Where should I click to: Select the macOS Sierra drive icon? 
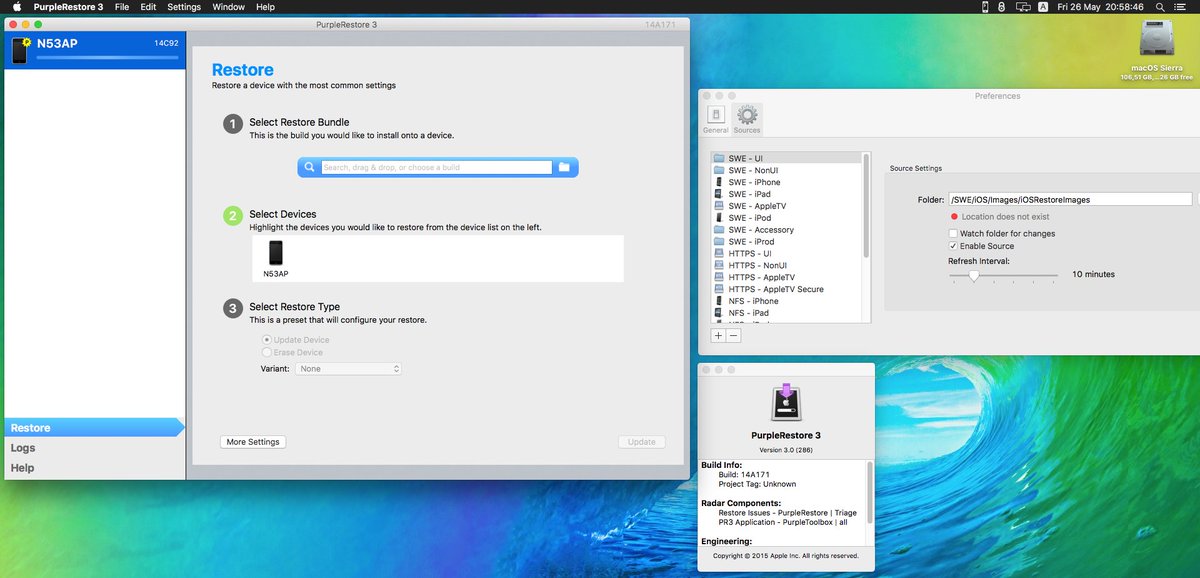1158,40
